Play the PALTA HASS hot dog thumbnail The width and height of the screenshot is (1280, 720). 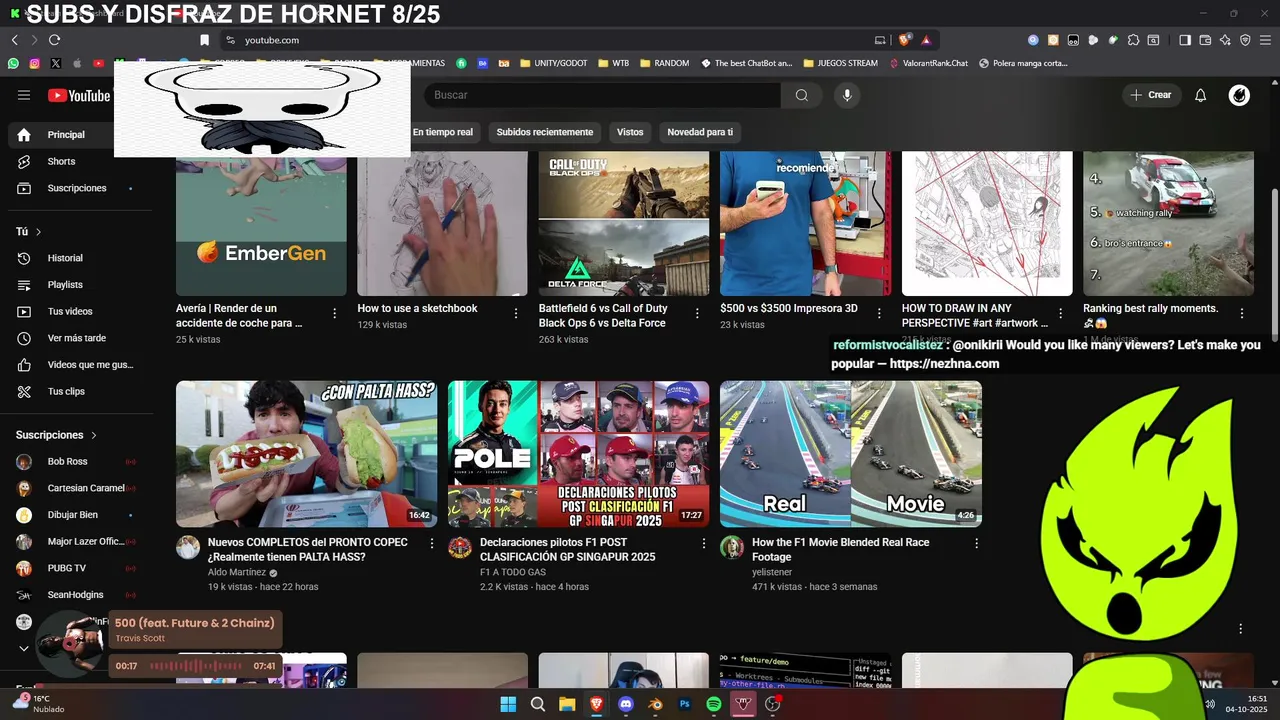point(306,454)
